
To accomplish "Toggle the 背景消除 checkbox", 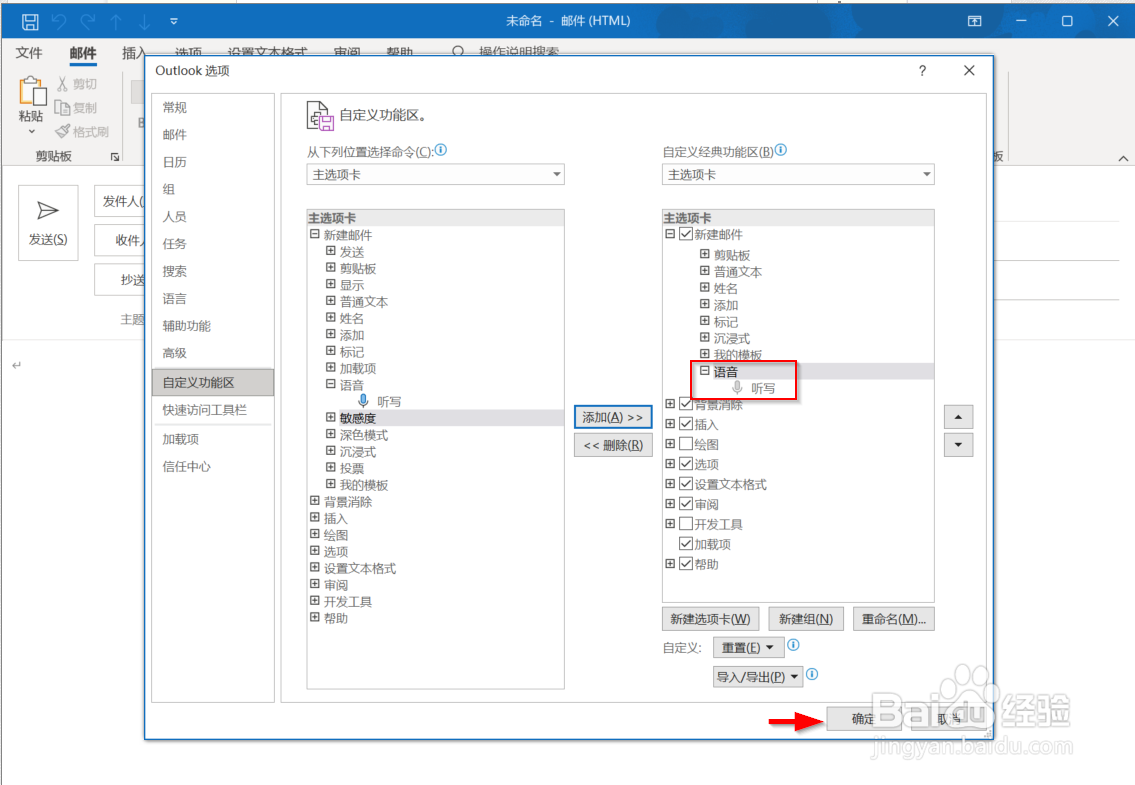I will (x=686, y=404).
